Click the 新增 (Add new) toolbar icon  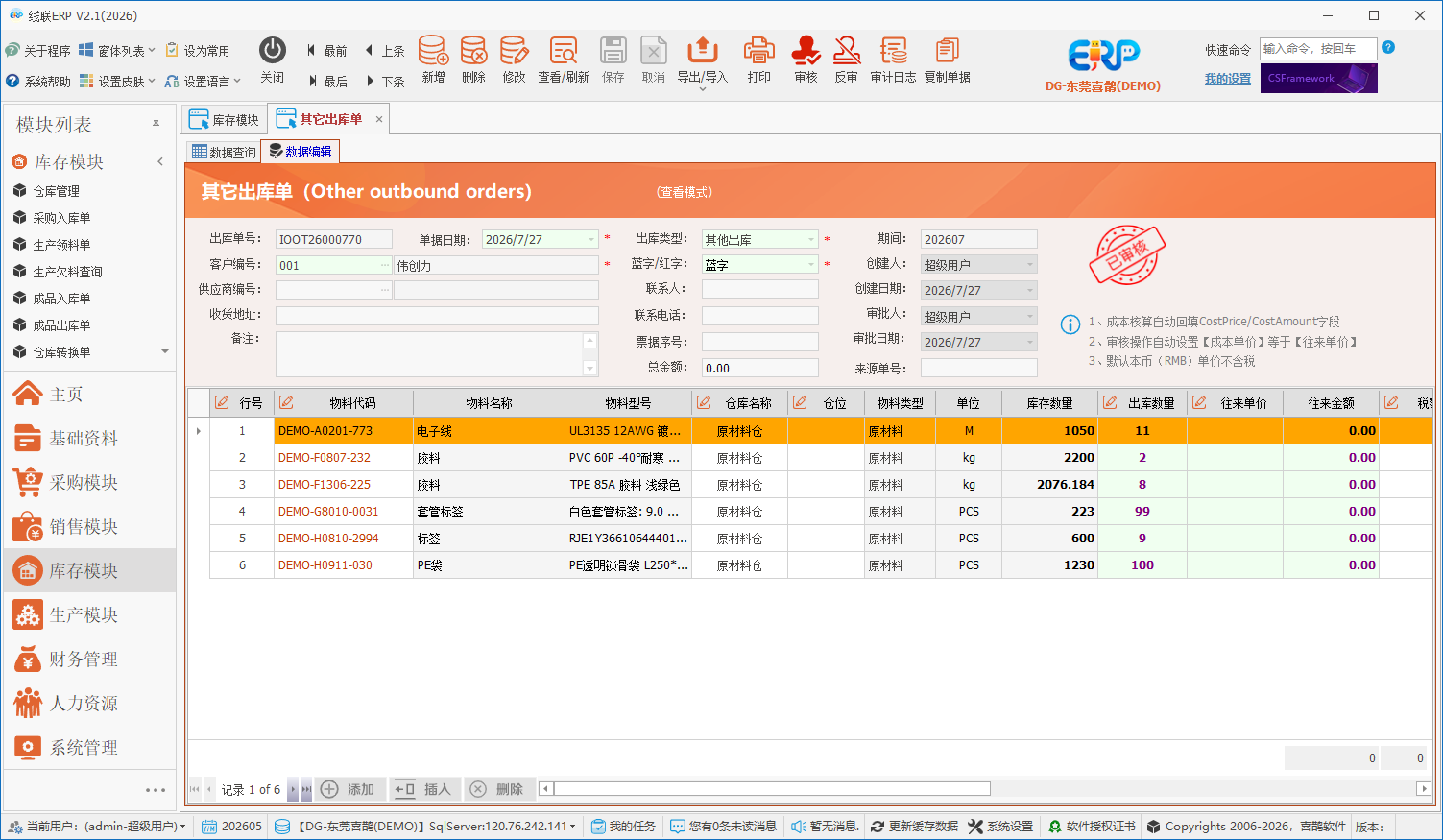[433, 51]
